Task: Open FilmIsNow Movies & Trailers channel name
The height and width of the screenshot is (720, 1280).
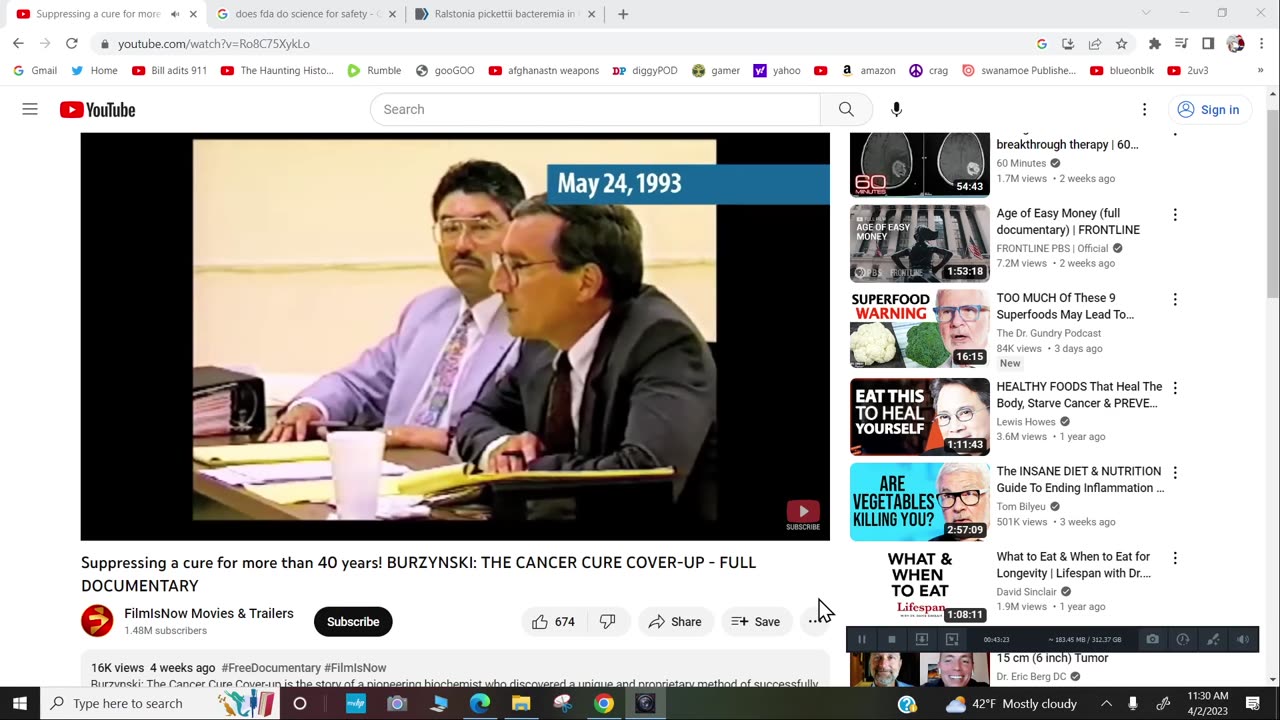Action: 209,613
